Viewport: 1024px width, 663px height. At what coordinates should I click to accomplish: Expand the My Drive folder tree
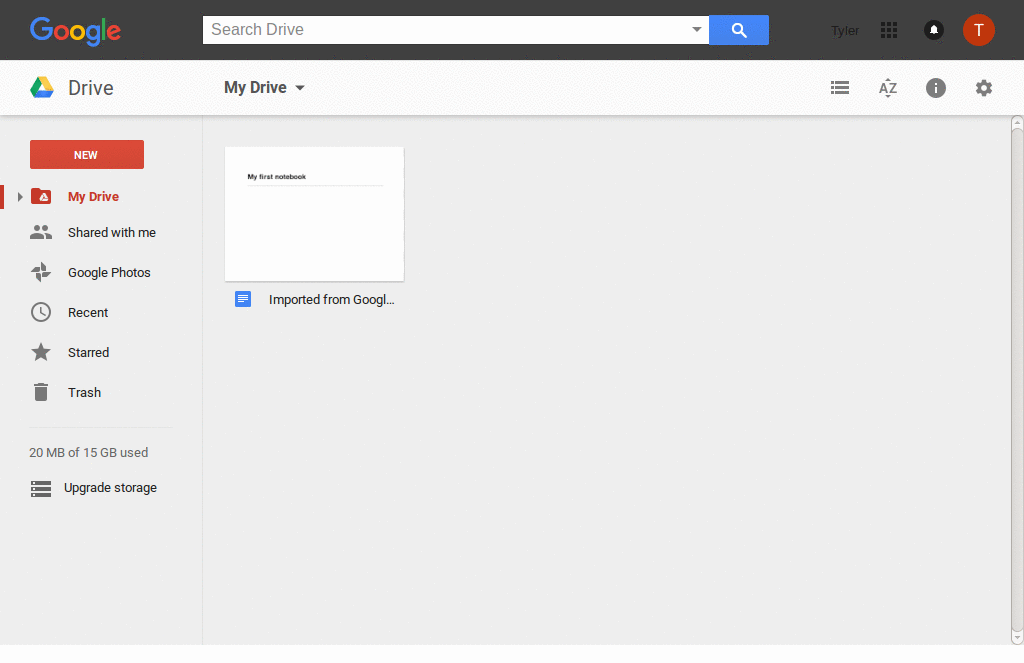pos(20,197)
